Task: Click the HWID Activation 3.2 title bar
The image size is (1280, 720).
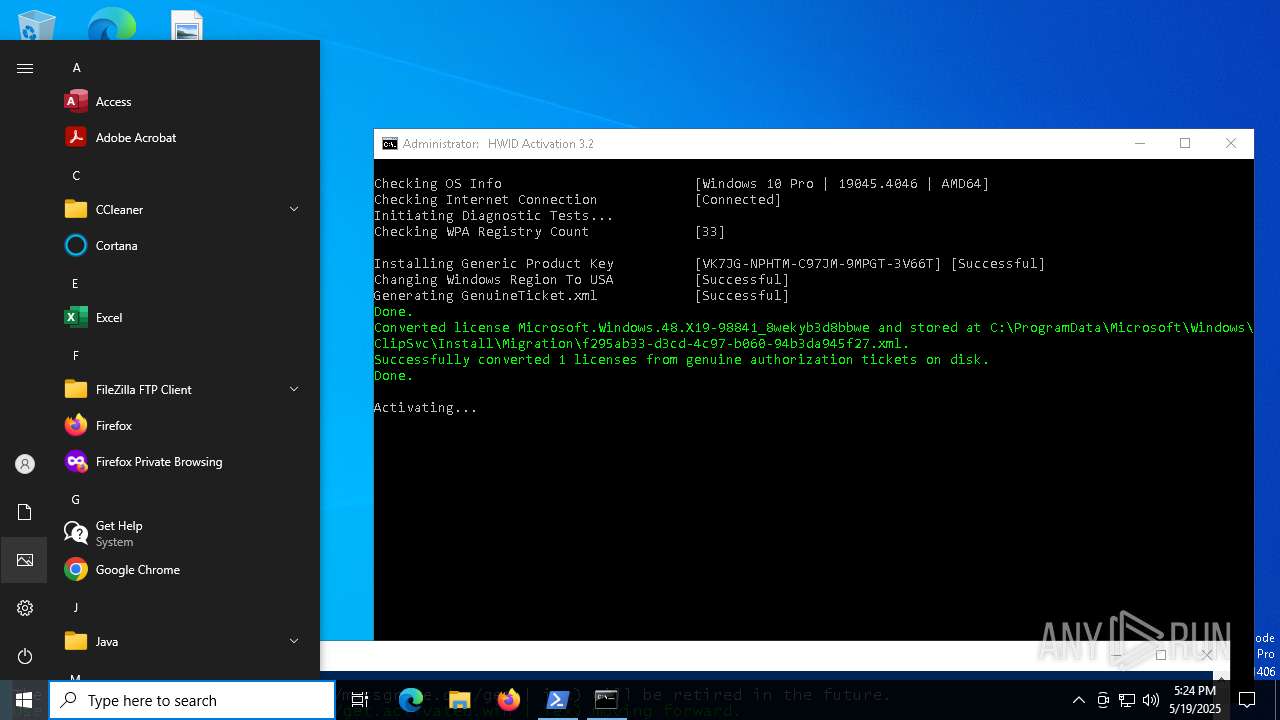Action: pyautogui.click(x=745, y=144)
